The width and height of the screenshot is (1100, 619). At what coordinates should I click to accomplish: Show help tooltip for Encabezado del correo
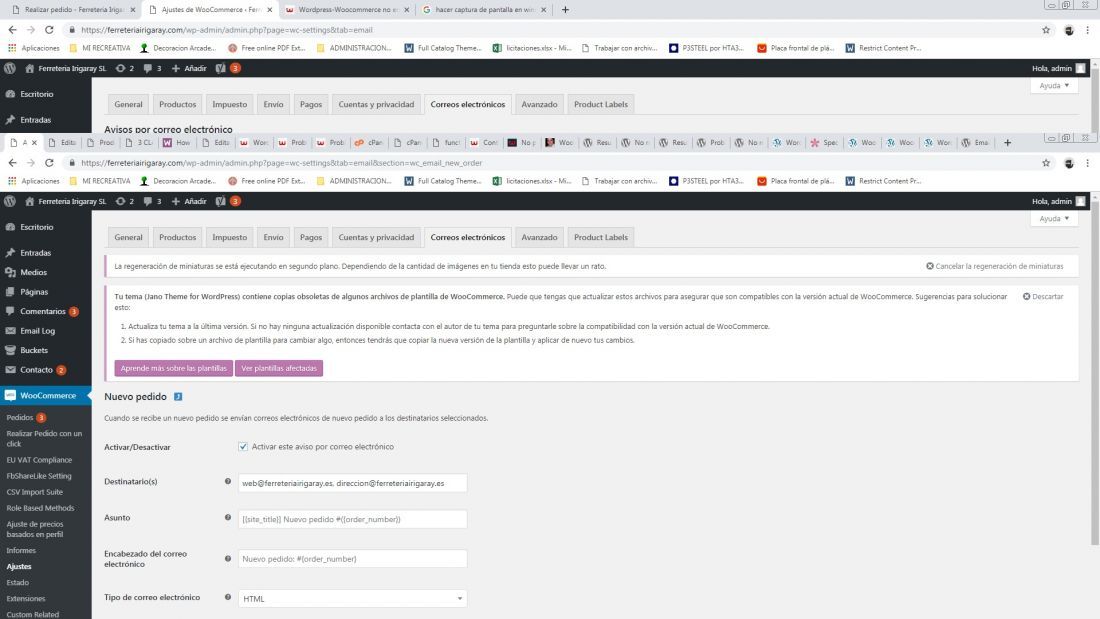[x=227, y=559]
